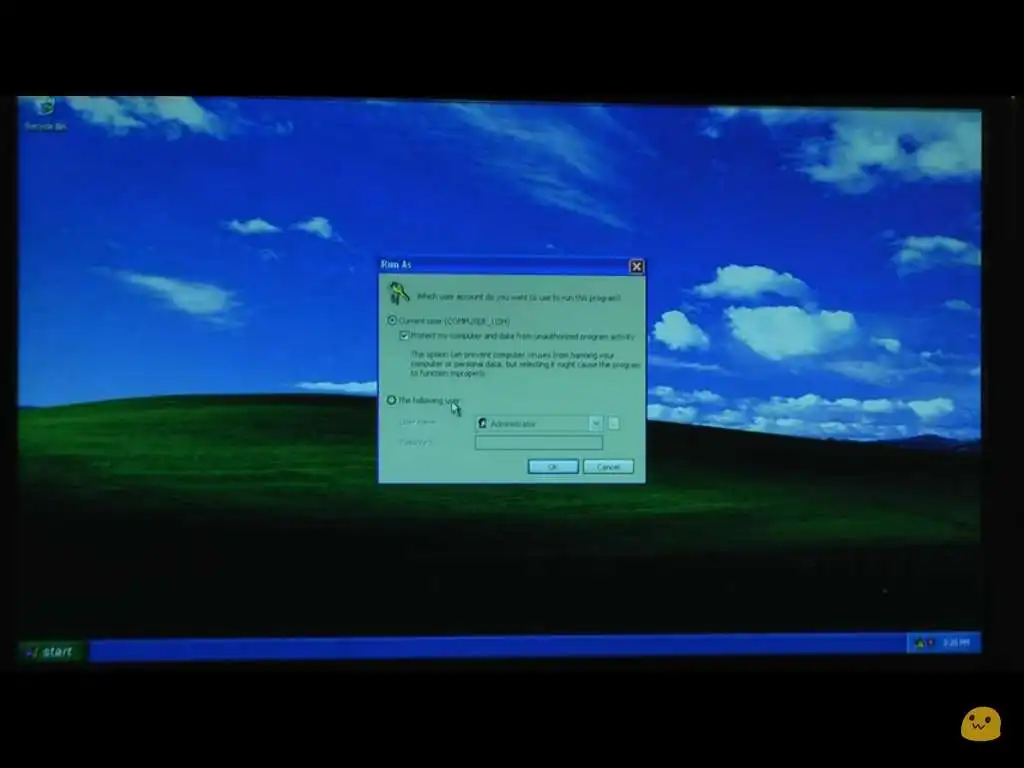Image resolution: width=1024 pixels, height=768 pixels.
Task: Close the Run As dialog
Action: 637,266
